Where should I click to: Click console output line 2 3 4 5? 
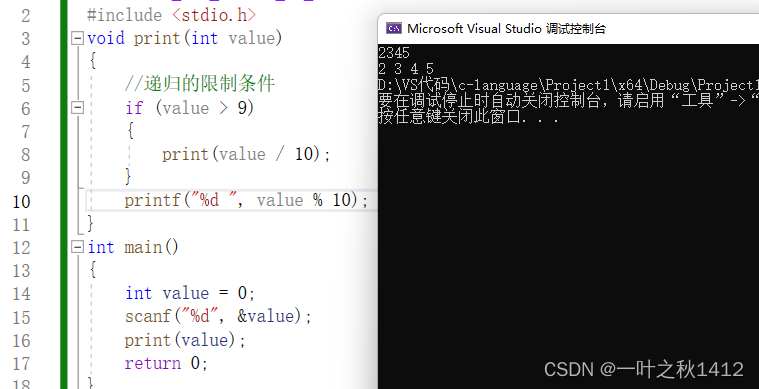(x=406, y=69)
